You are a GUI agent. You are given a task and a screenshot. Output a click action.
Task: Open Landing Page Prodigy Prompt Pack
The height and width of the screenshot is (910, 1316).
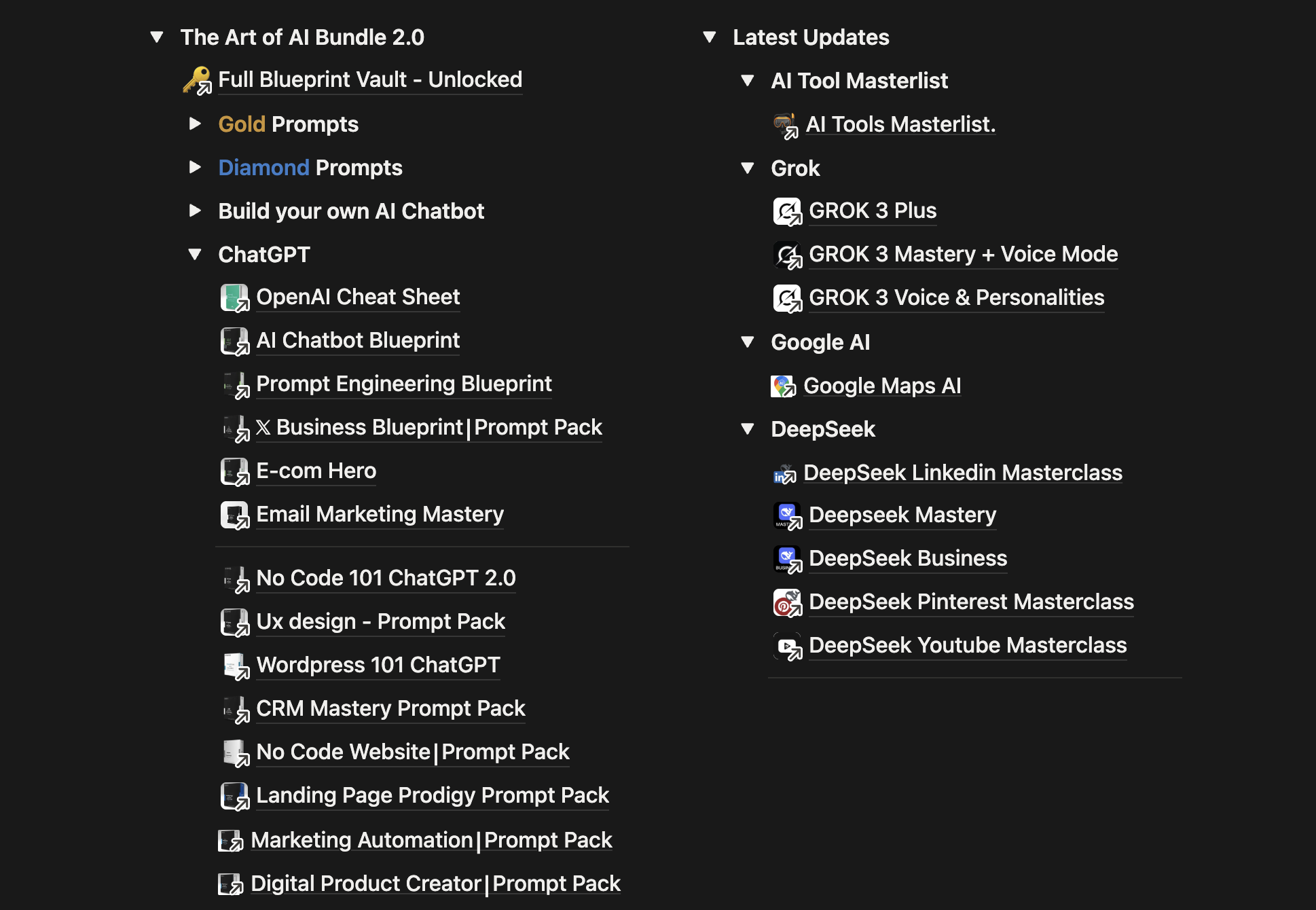(433, 795)
